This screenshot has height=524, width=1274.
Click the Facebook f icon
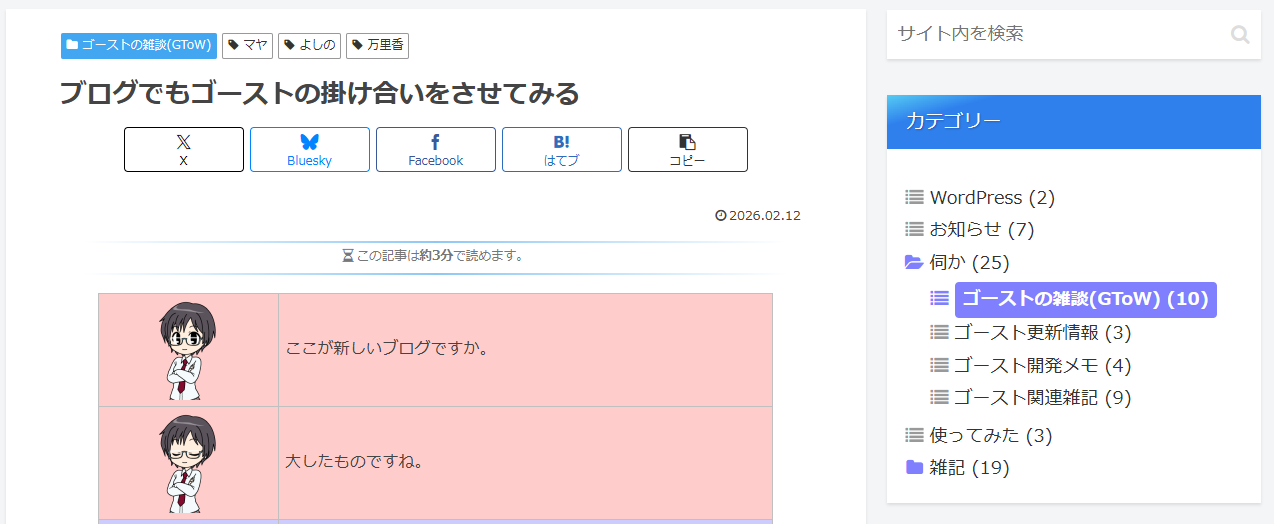[435, 142]
